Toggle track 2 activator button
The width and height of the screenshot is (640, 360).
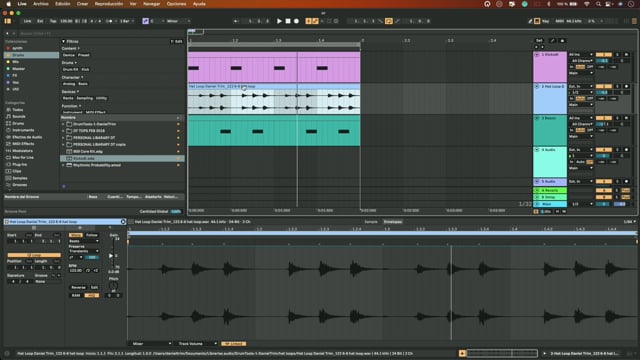603,86
